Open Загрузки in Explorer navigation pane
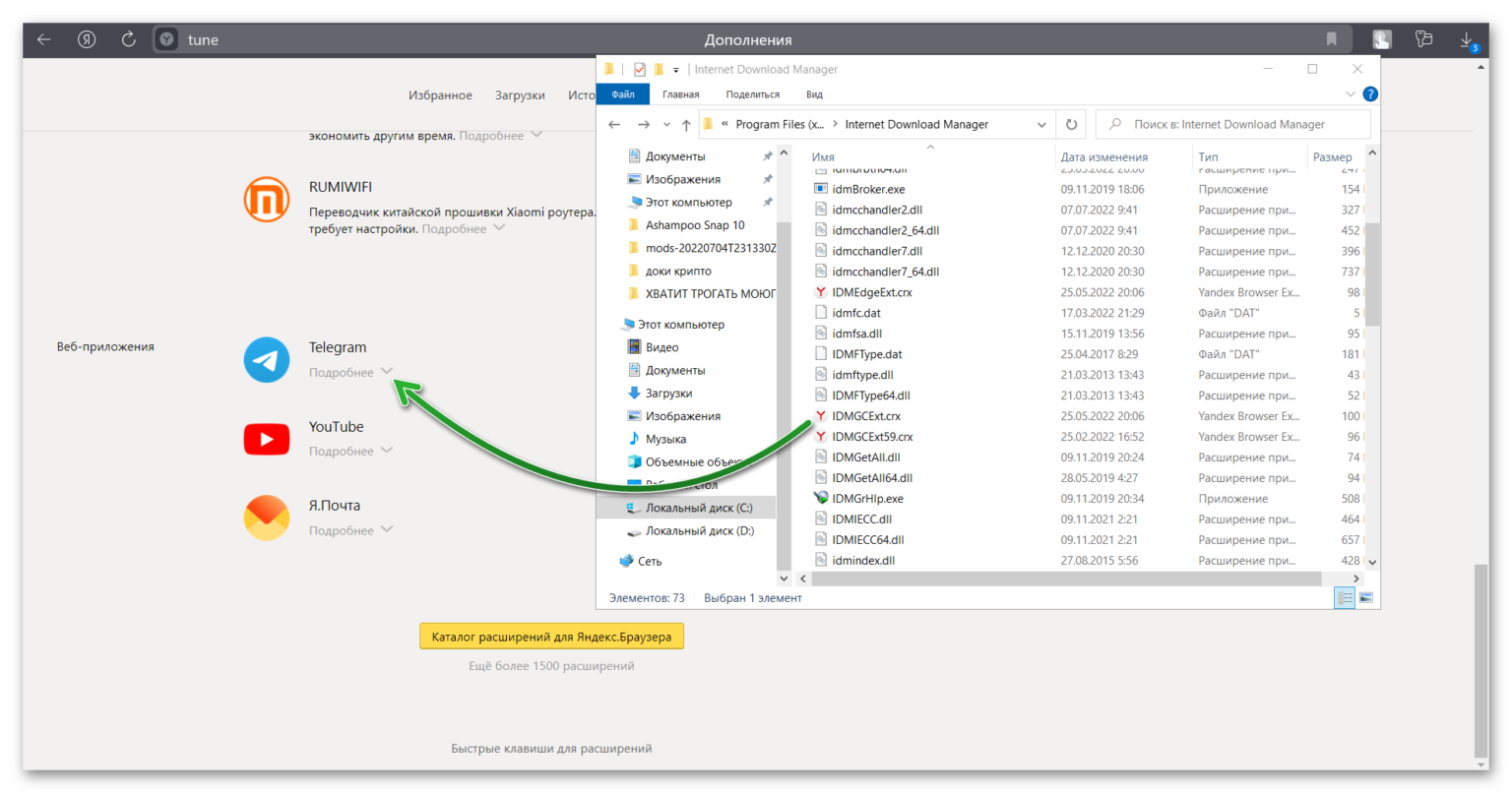Image resolution: width=1512 pixels, height=793 pixels. (668, 394)
